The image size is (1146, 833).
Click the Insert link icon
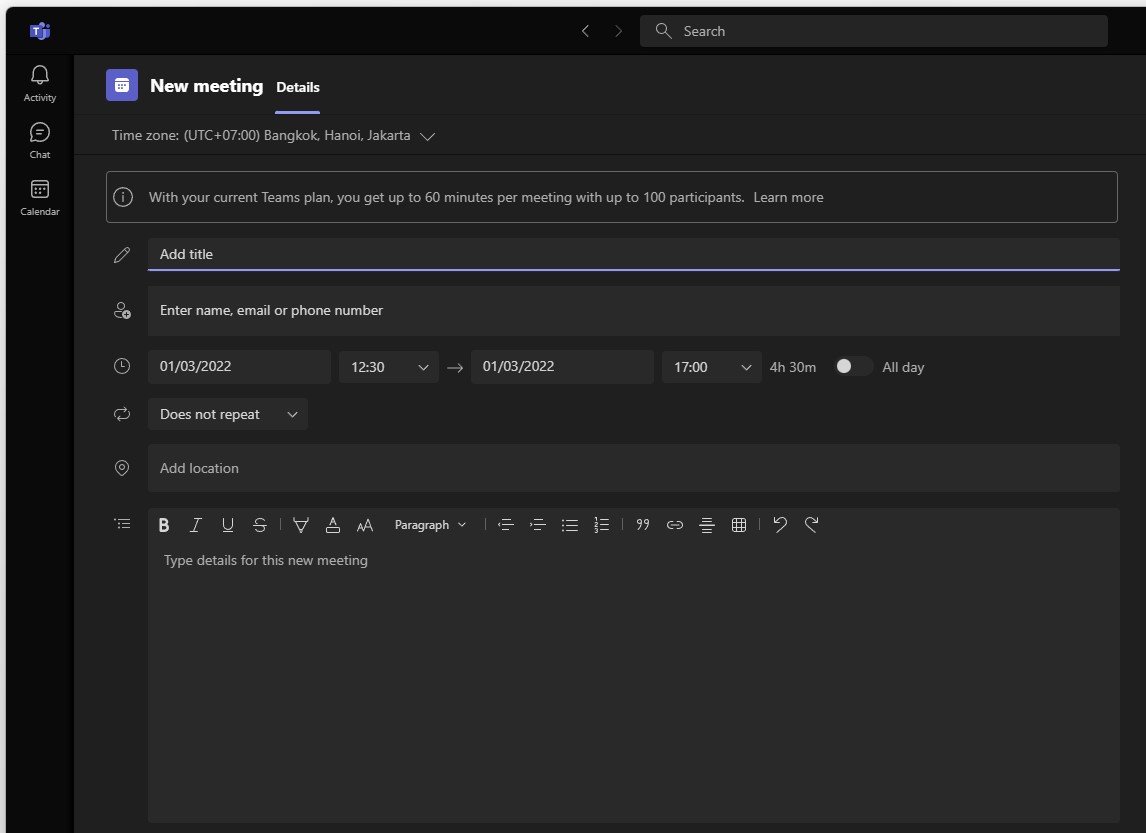click(675, 525)
